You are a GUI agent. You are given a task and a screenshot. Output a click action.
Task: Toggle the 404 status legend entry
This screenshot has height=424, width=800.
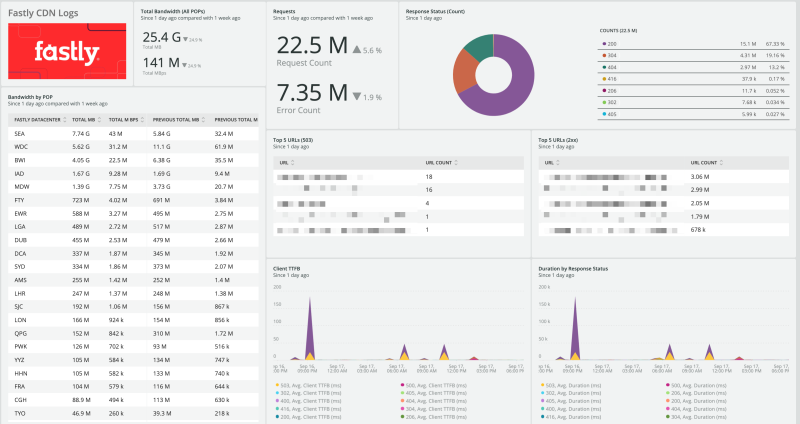point(612,66)
